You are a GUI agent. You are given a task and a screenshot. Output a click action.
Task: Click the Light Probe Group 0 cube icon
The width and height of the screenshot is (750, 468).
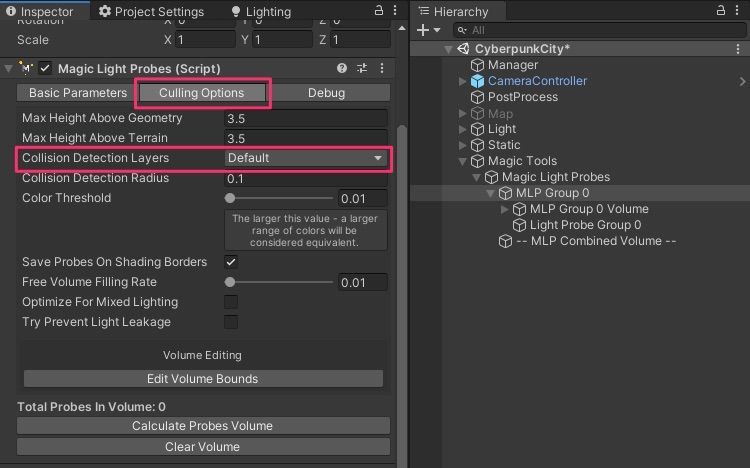519,225
